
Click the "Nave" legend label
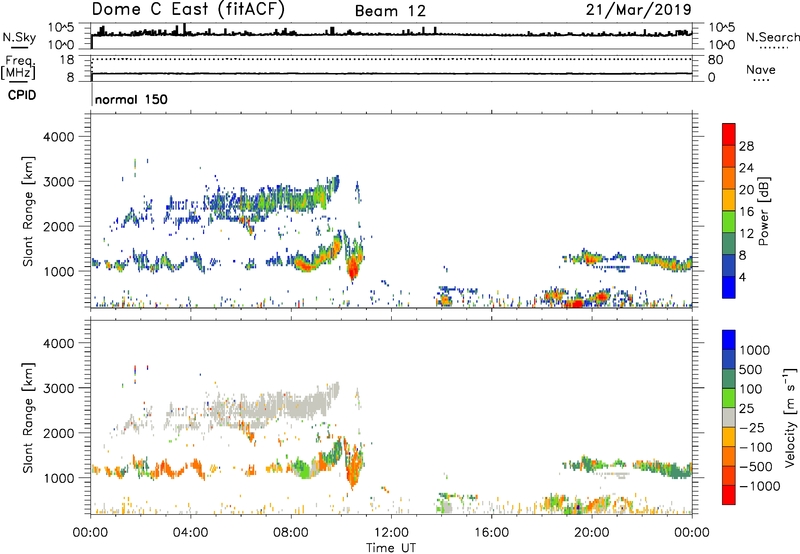click(x=761, y=69)
